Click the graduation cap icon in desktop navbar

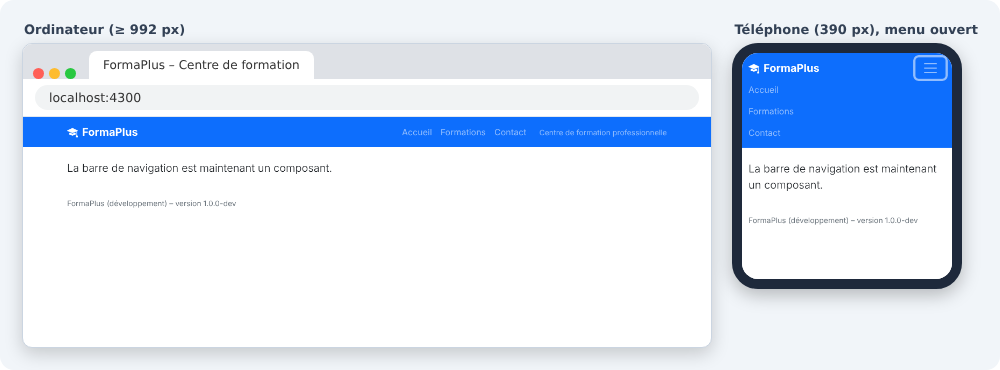pos(73,133)
